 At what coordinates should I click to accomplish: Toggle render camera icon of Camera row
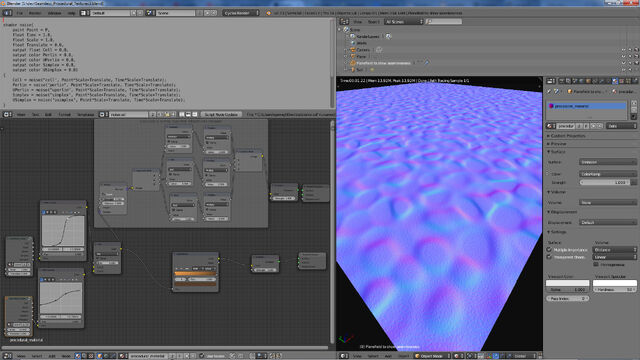coord(636,50)
